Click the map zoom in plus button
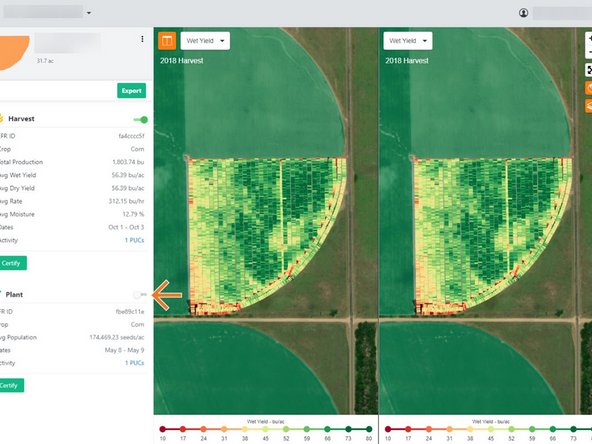This screenshot has height=444, width=592. tap(589, 39)
